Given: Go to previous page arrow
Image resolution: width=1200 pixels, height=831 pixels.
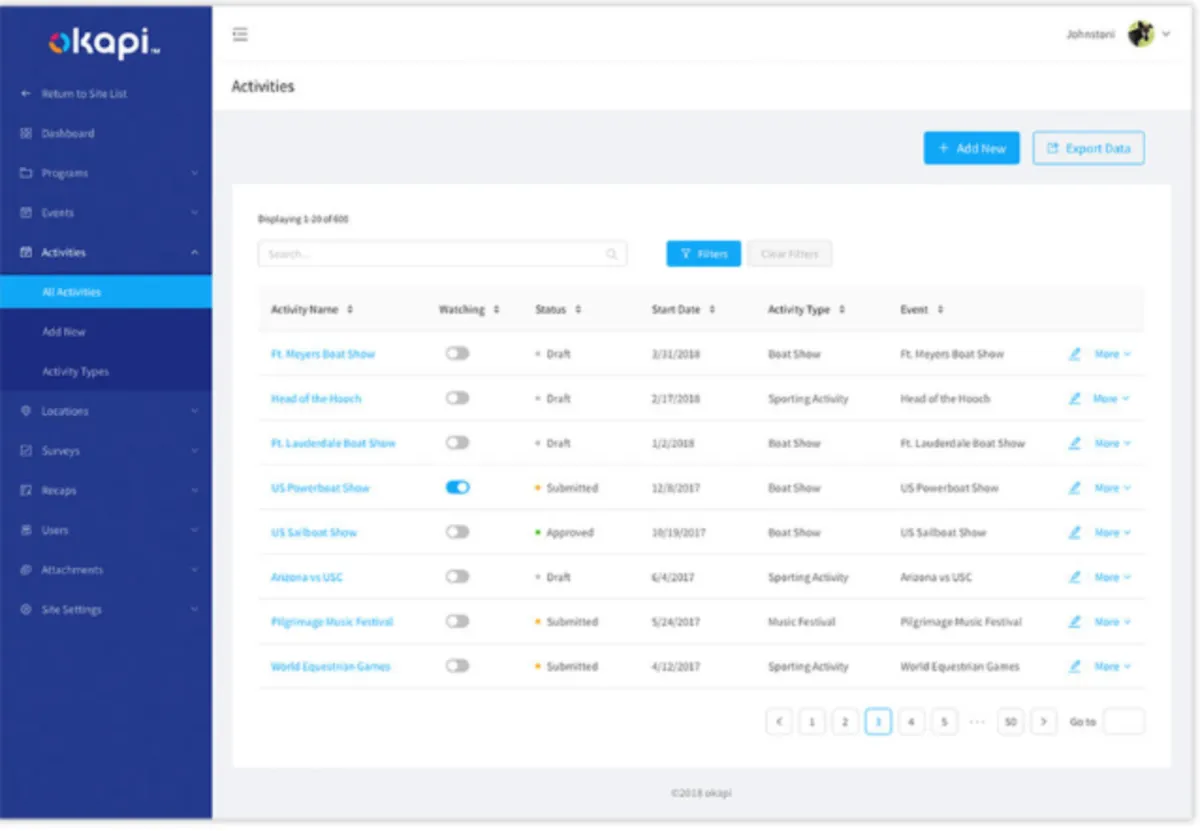Looking at the screenshot, I should click(x=779, y=721).
